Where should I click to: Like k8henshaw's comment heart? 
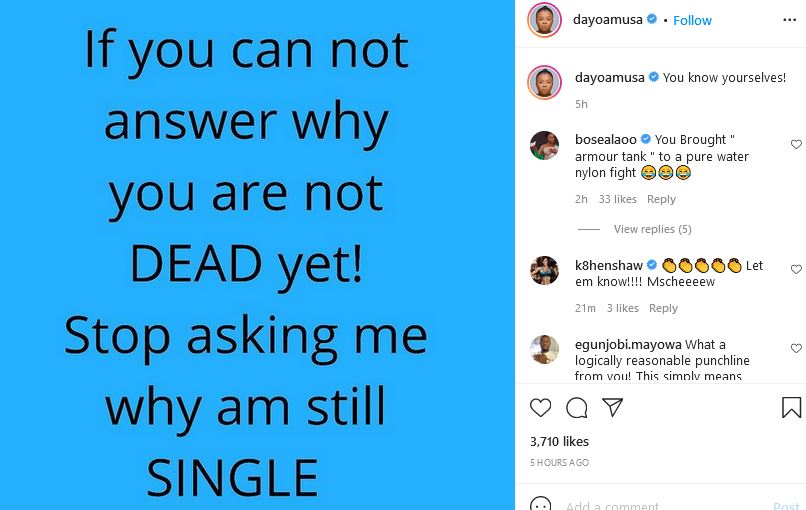pos(796,269)
